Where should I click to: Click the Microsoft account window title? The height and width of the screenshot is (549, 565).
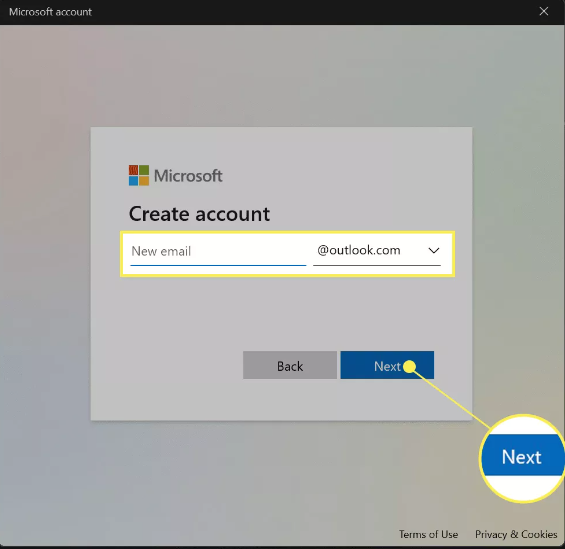coord(50,12)
